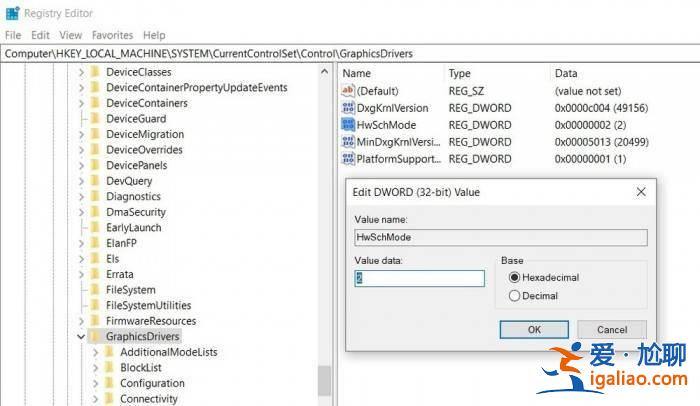Viewport: 700px width, 406px height.
Task: Click the FileSystemUtilities folder icon
Action: point(95,306)
